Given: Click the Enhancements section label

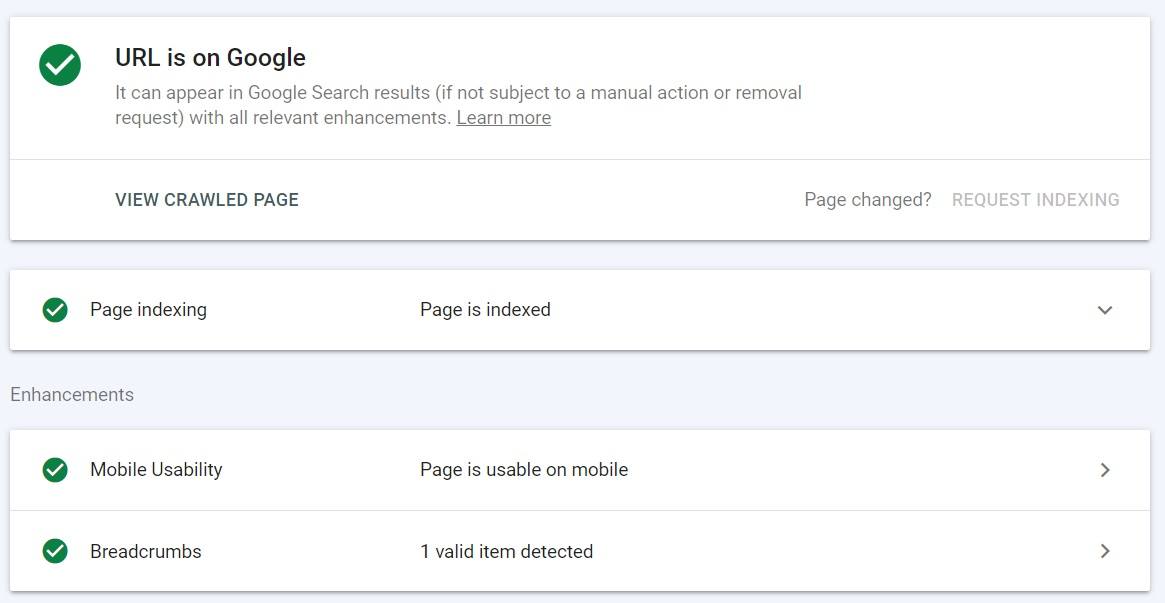Looking at the screenshot, I should (x=71, y=394).
